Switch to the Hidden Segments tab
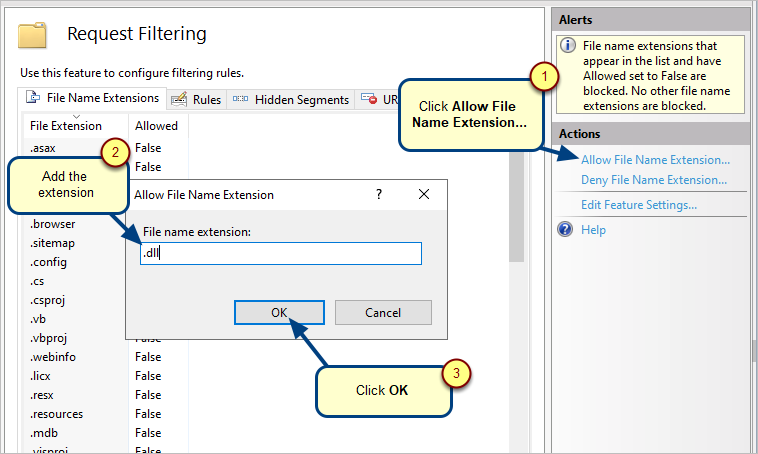 pos(291,100)
